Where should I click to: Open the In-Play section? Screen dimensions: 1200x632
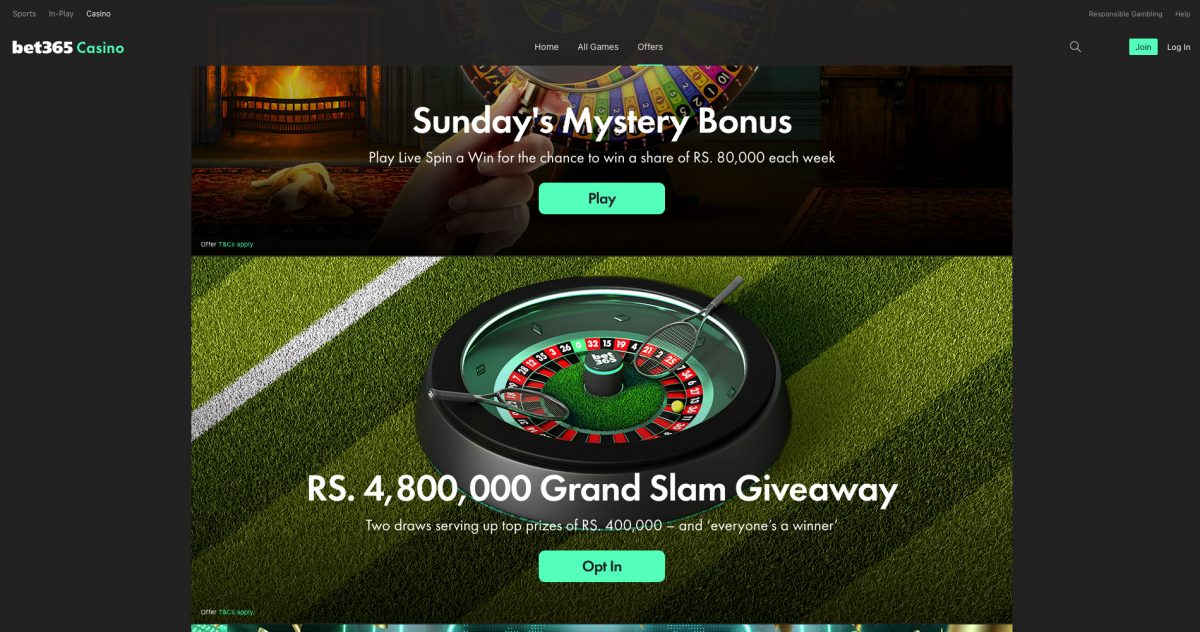61,14
